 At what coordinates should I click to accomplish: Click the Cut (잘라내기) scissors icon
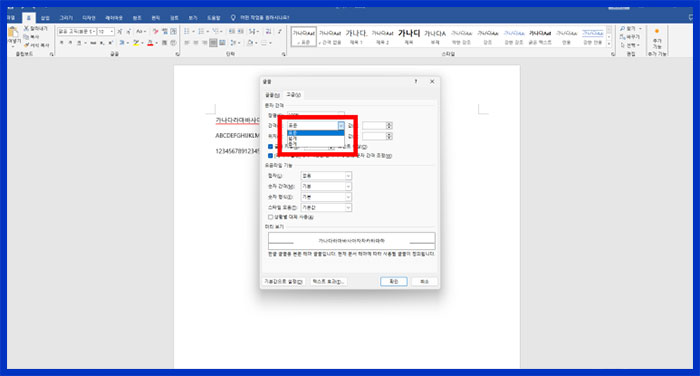(26, 29)
